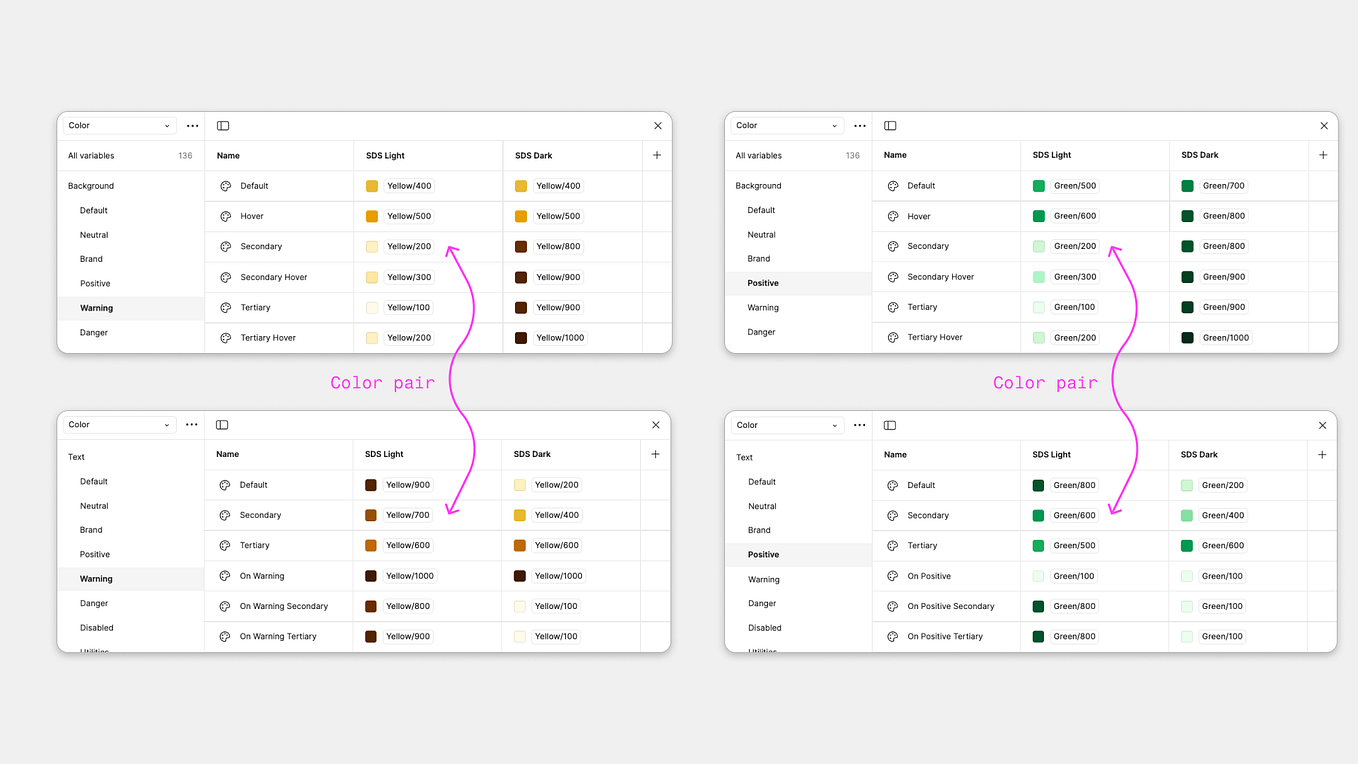Open the Color dropdown in the top-right panel
The image size is (1358, 764).
[x=786, y=125]
